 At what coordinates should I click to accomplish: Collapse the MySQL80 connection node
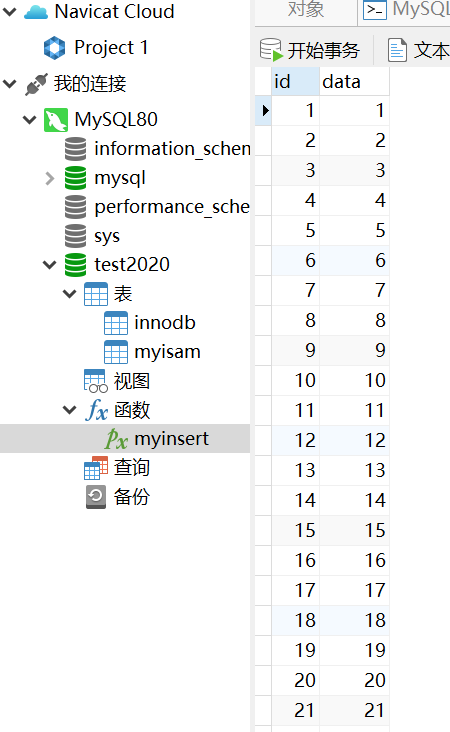tap(30, 120)
